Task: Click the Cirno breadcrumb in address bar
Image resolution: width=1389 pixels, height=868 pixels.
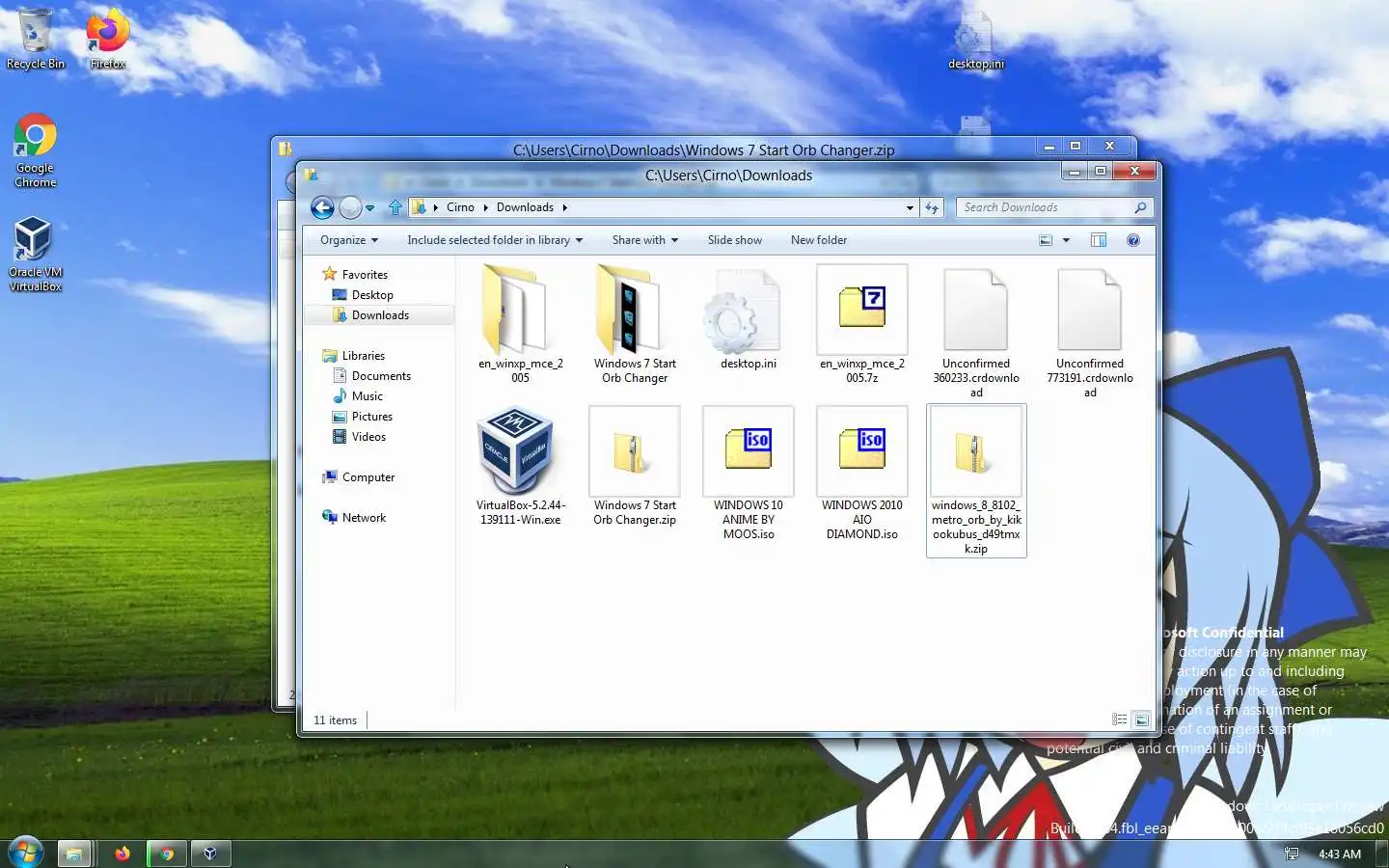Action: (460, 207)
